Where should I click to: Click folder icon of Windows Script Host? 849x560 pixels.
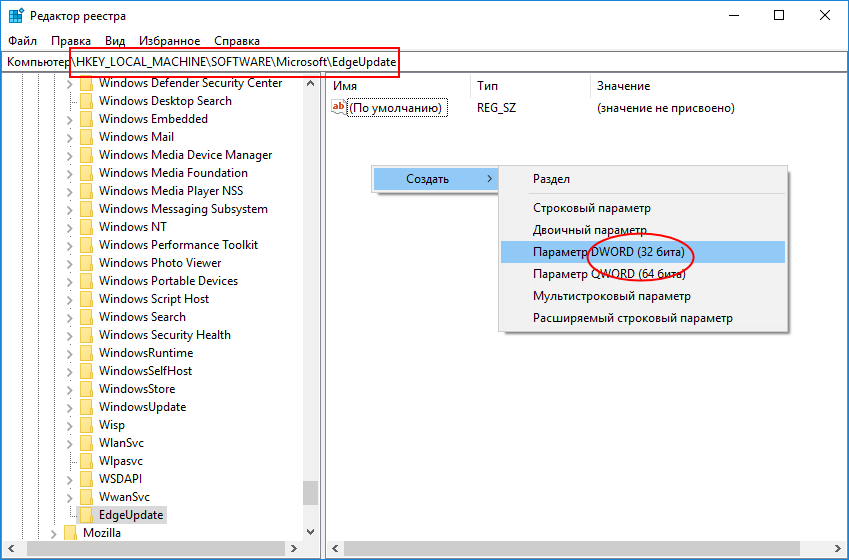[86, 299]
